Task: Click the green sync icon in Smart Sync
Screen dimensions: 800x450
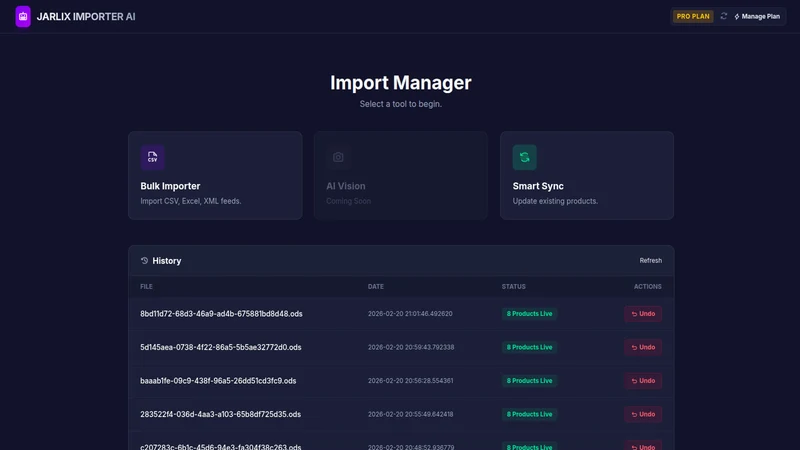Action: pos(524,157)
